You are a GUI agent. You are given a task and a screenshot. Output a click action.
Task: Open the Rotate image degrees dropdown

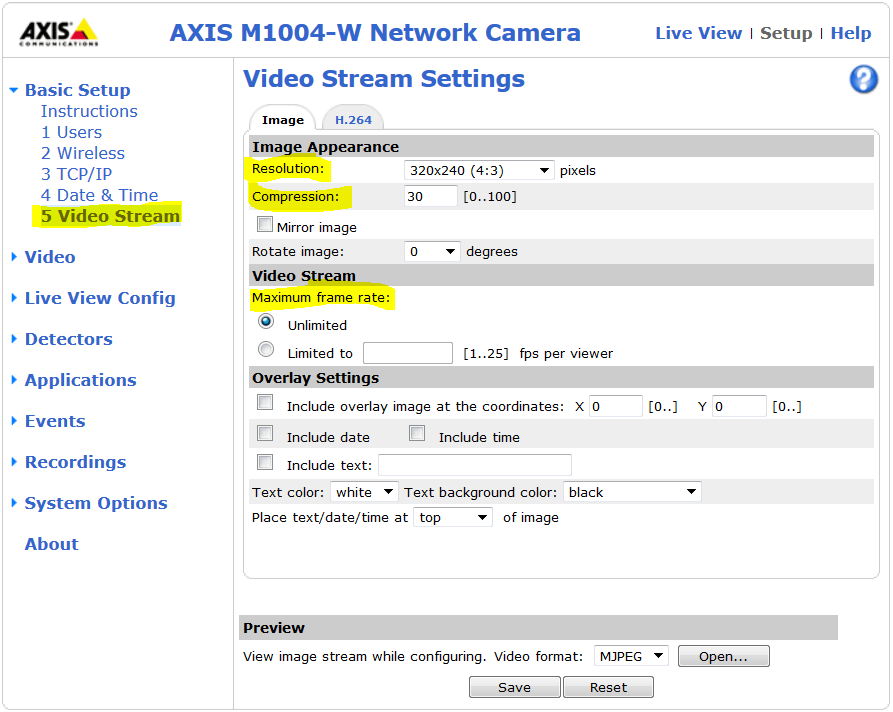432,251
